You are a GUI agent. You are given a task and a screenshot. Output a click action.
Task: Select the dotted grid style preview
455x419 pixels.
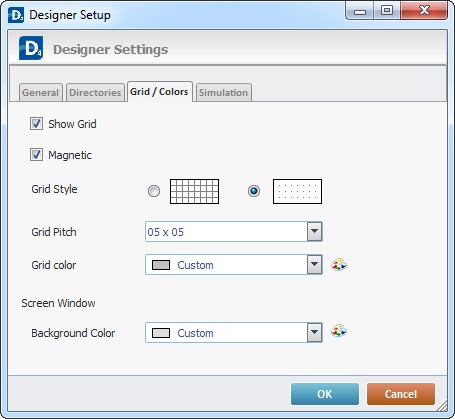click(297, 191)
